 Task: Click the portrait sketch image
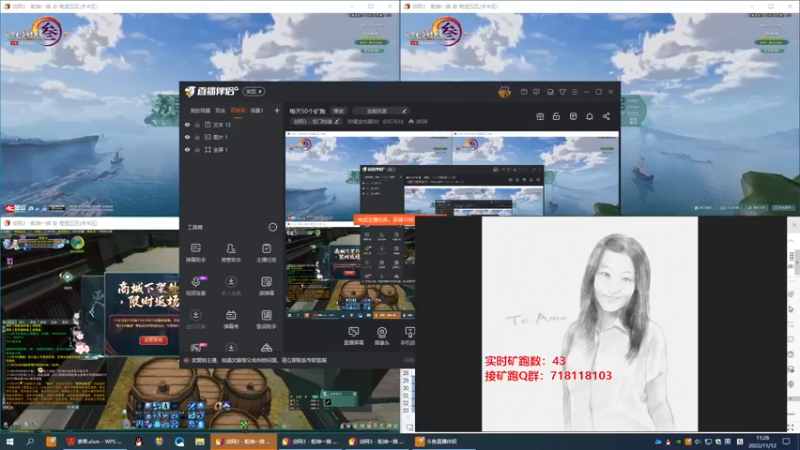[x=590, y=323]
